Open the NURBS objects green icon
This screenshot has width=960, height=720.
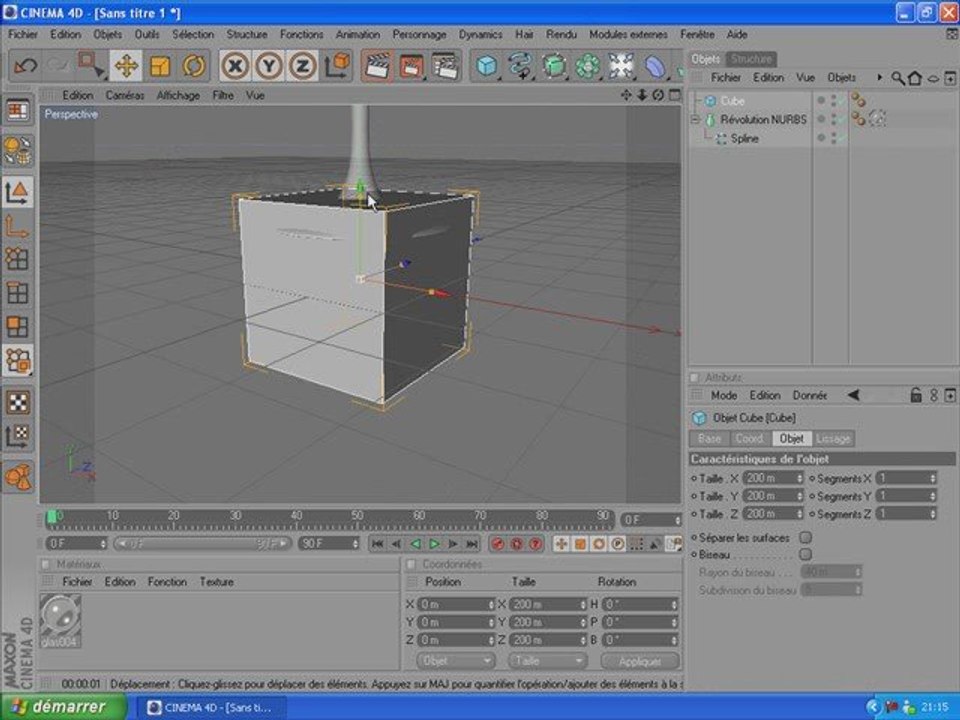[x=553, y=66]
